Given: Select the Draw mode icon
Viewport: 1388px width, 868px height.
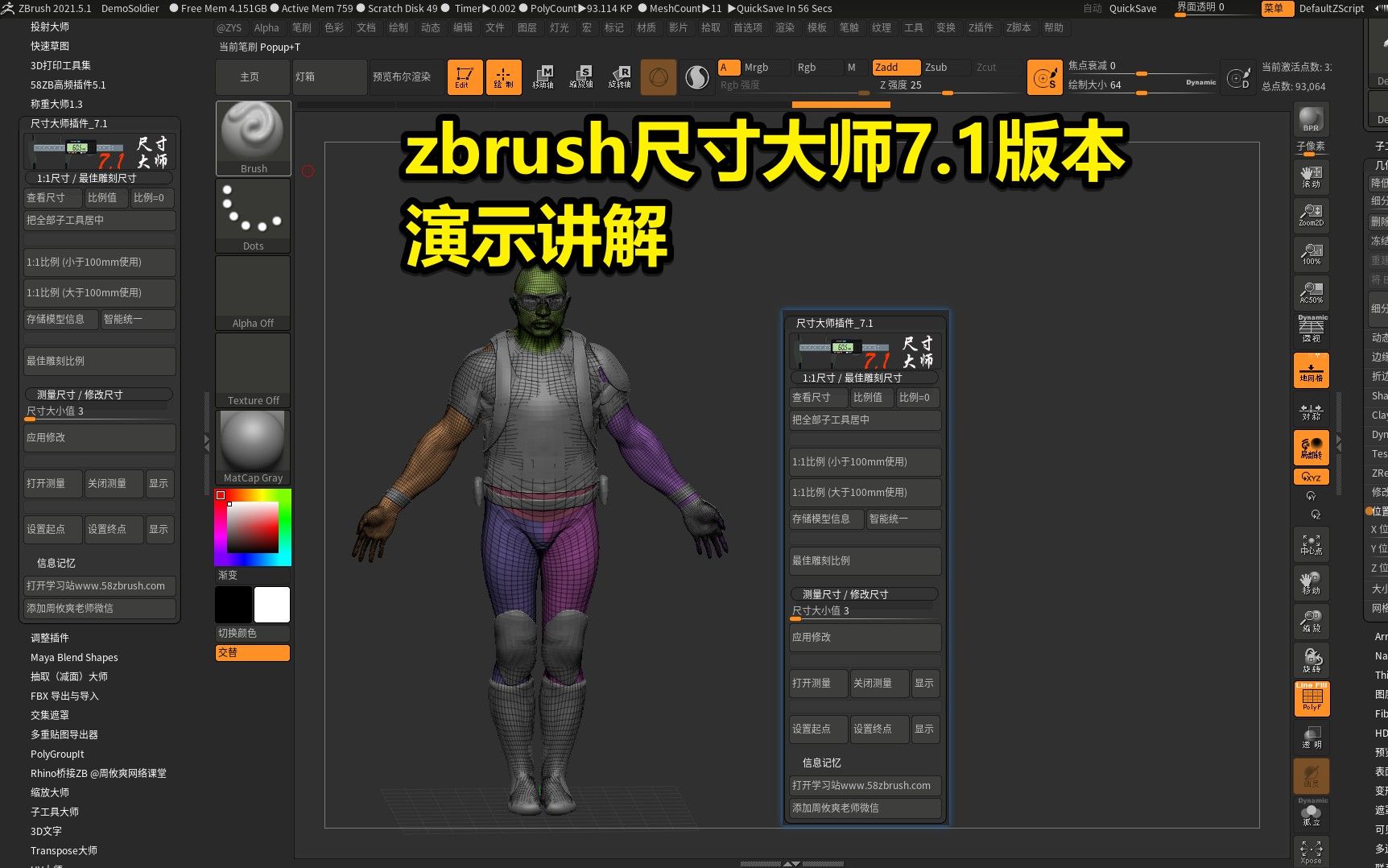Looking at the screenshot, I should click(503, 77).
